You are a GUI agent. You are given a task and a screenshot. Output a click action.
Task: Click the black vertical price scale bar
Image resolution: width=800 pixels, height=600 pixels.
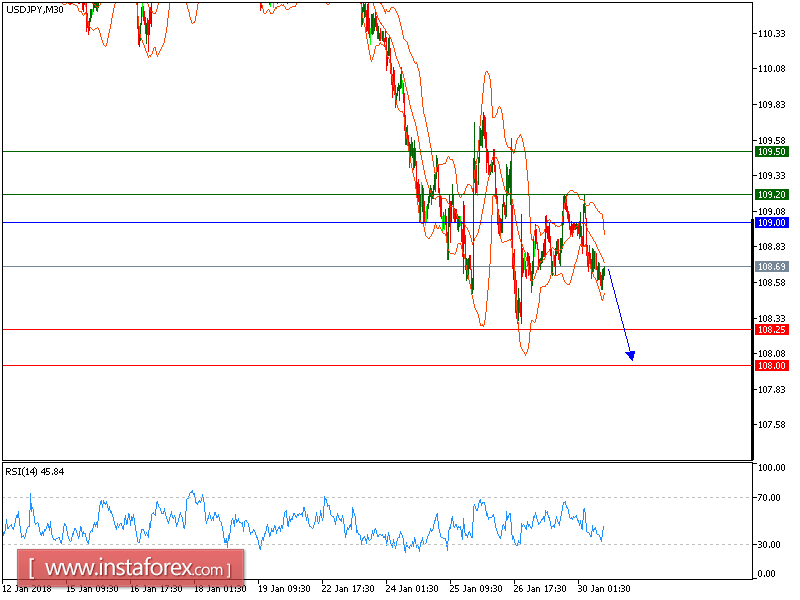click(x=753, y=230)
